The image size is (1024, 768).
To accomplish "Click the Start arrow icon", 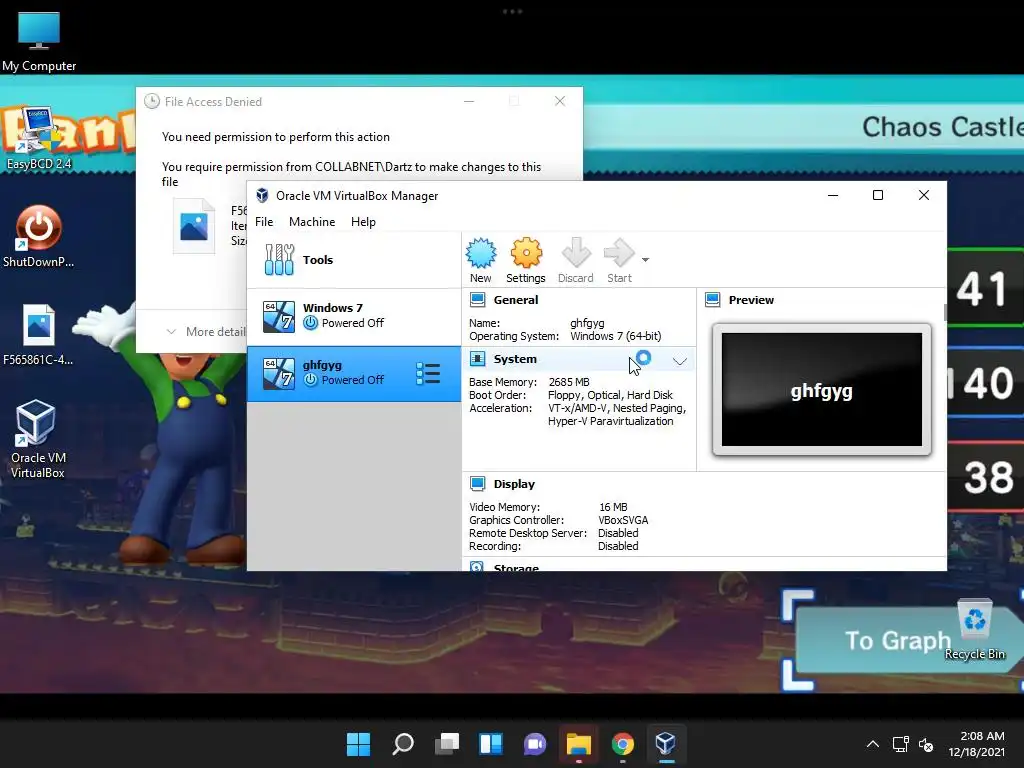I will (x=618, y=253).
